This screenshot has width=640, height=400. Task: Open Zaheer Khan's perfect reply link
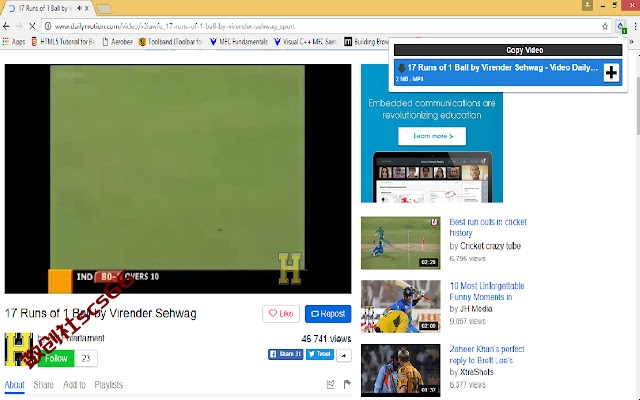click(487, 355)
